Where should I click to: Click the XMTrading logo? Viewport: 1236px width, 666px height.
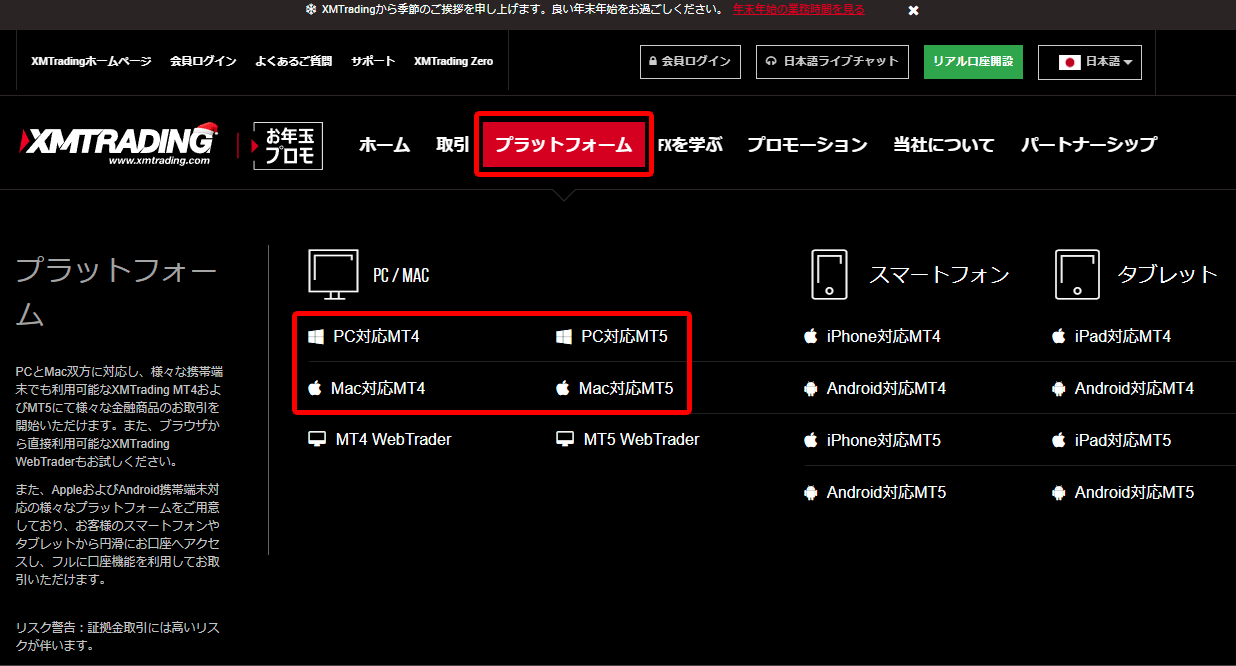119,143
